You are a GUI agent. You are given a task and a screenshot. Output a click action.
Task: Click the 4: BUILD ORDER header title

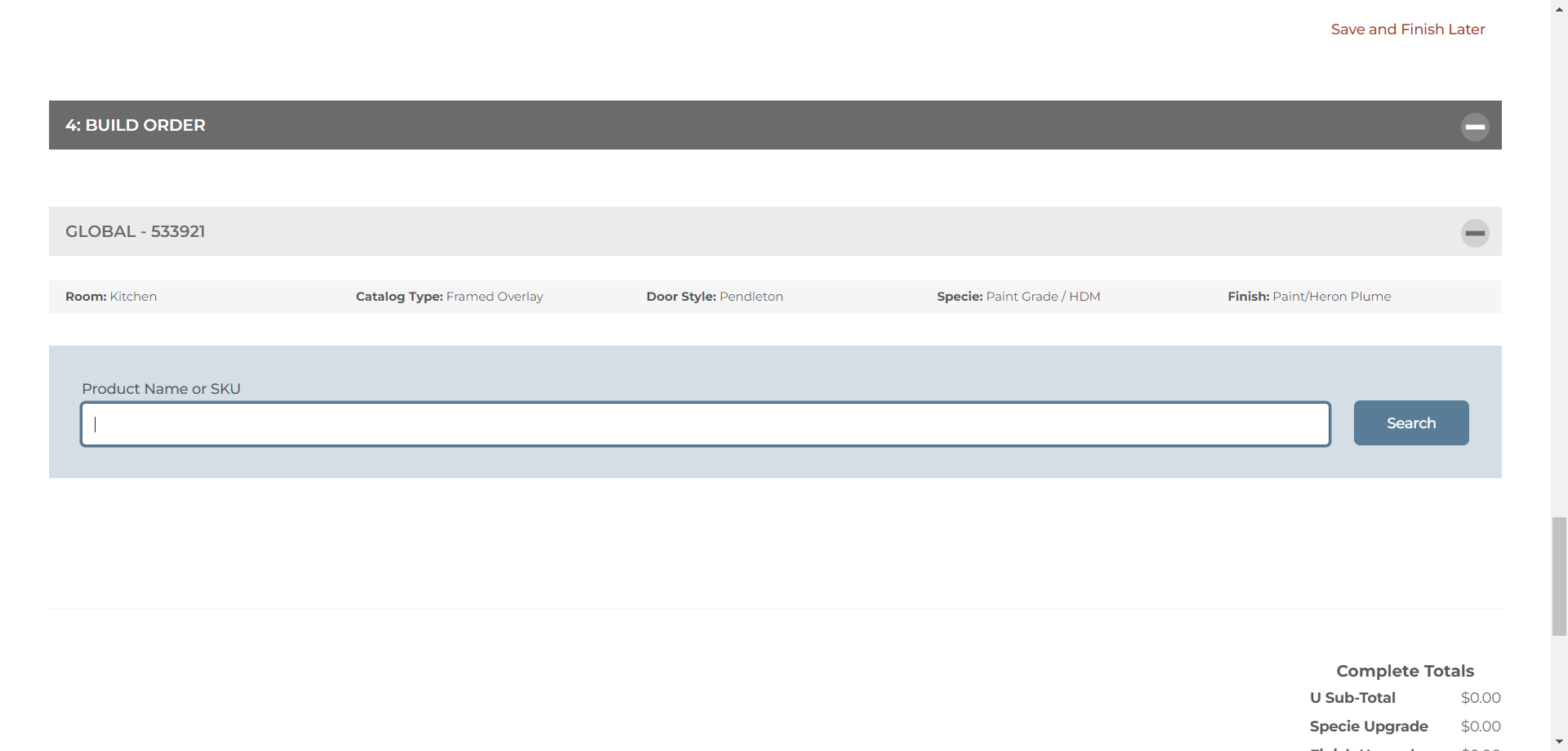tap(136, 125)
